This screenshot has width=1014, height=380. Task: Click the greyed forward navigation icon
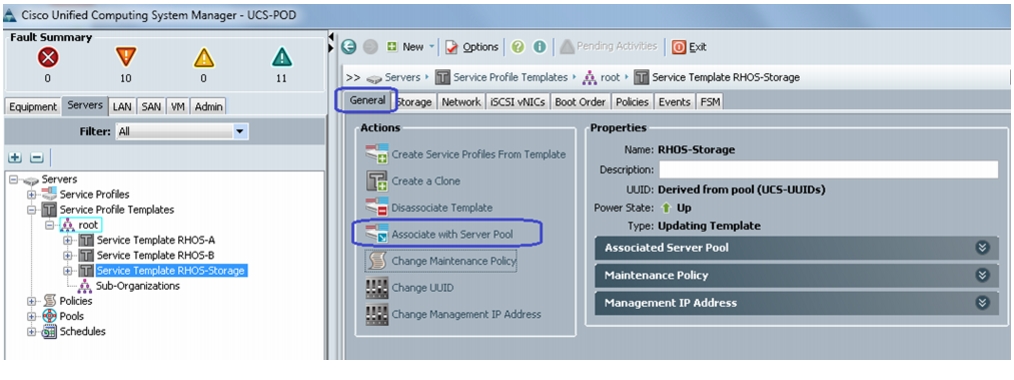pos(370,47)
